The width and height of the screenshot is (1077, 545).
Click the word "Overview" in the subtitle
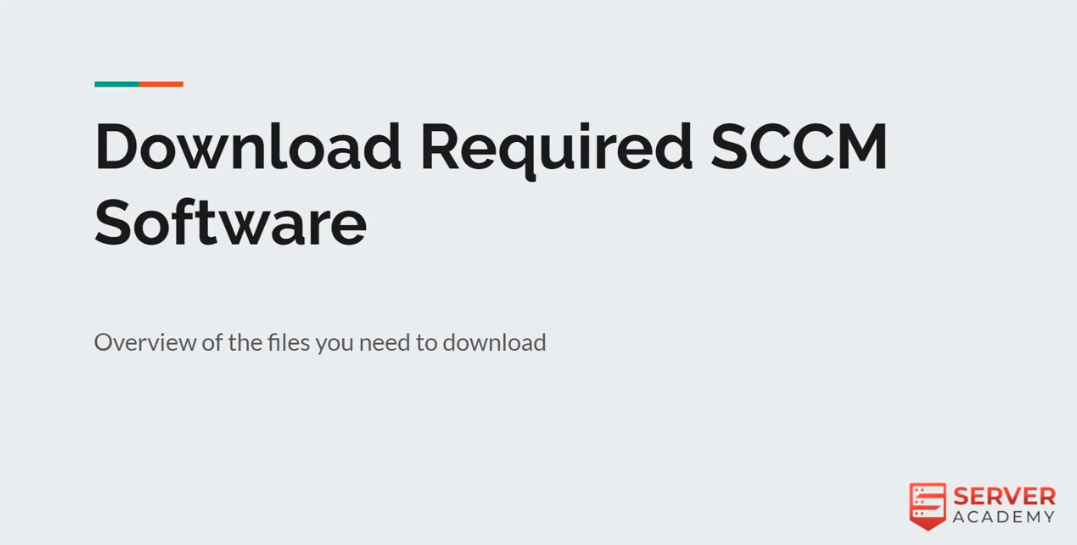[146, 342]
